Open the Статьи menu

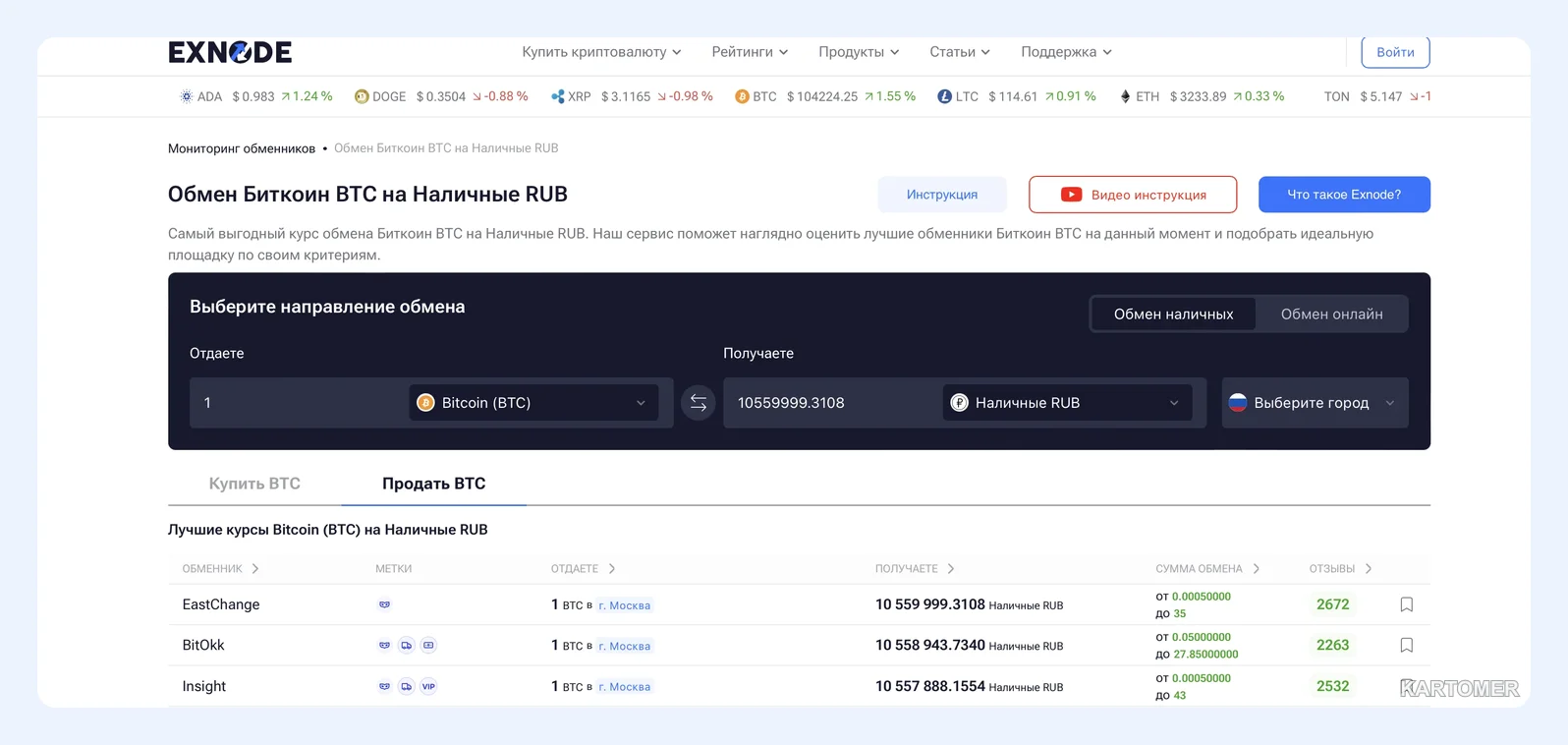point(960,52)
